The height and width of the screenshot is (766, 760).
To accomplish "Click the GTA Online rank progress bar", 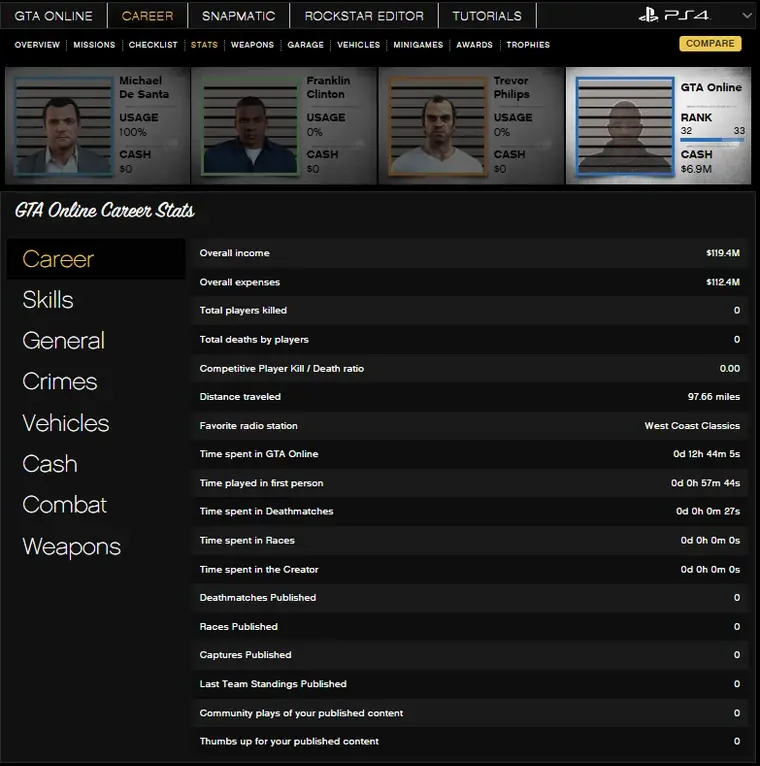I will point(711,141).
